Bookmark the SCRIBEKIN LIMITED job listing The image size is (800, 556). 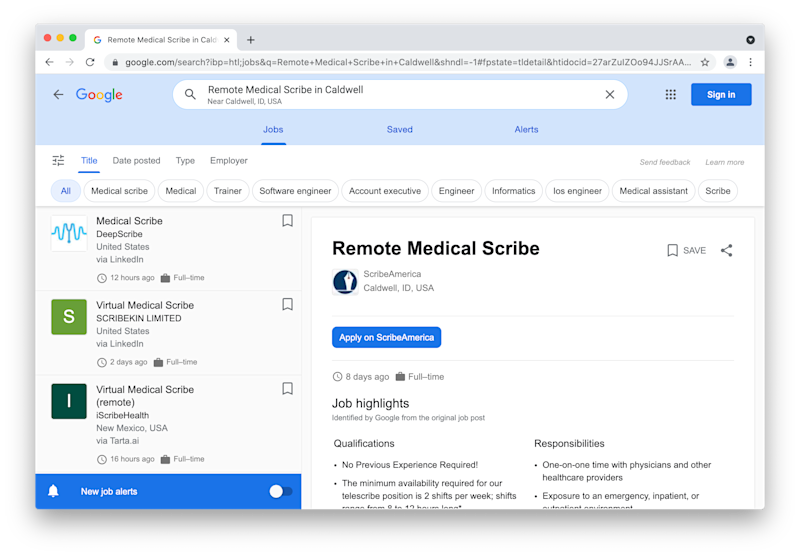(x=287, y=305)
